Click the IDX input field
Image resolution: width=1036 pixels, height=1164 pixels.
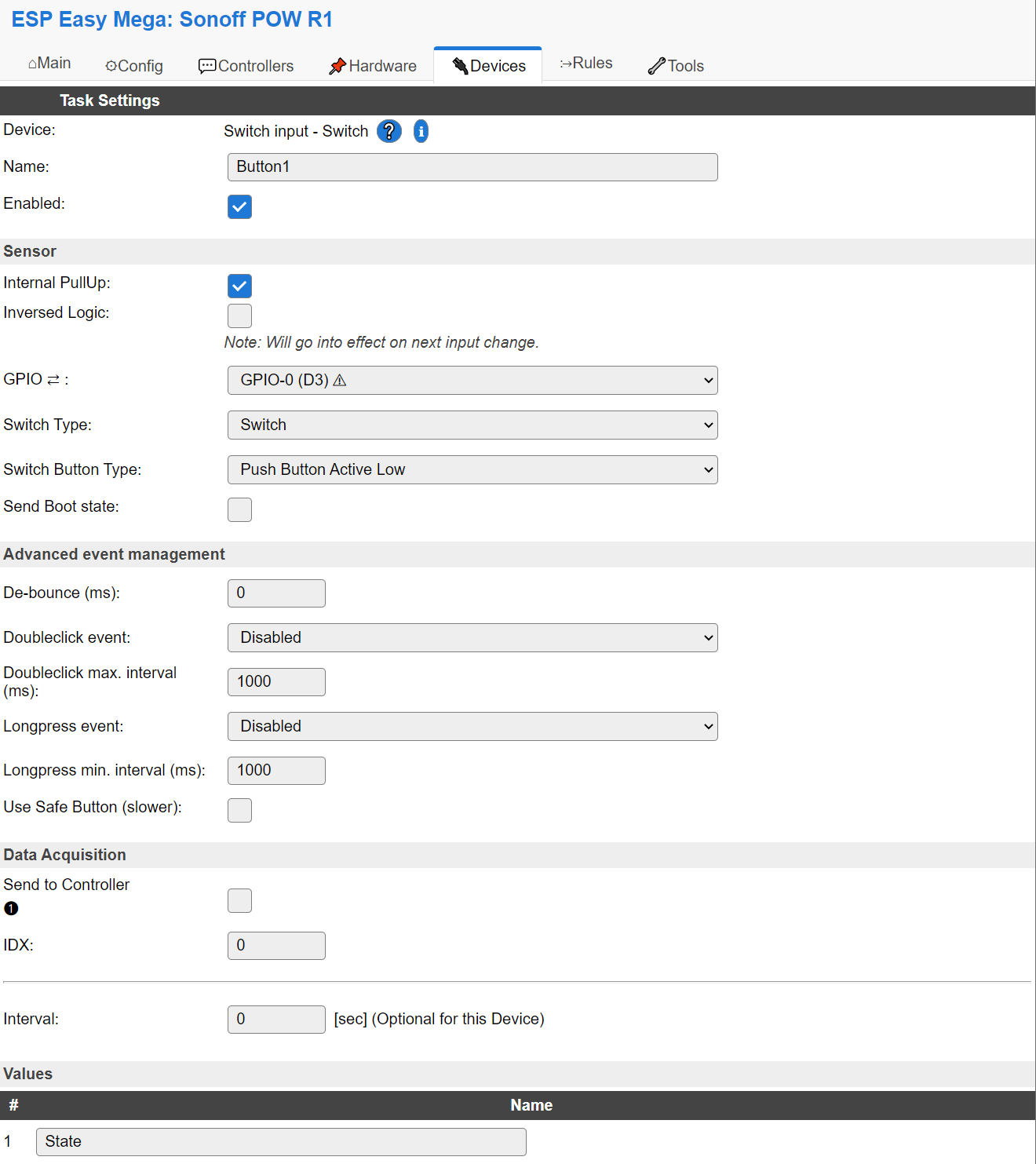[276, 946]
